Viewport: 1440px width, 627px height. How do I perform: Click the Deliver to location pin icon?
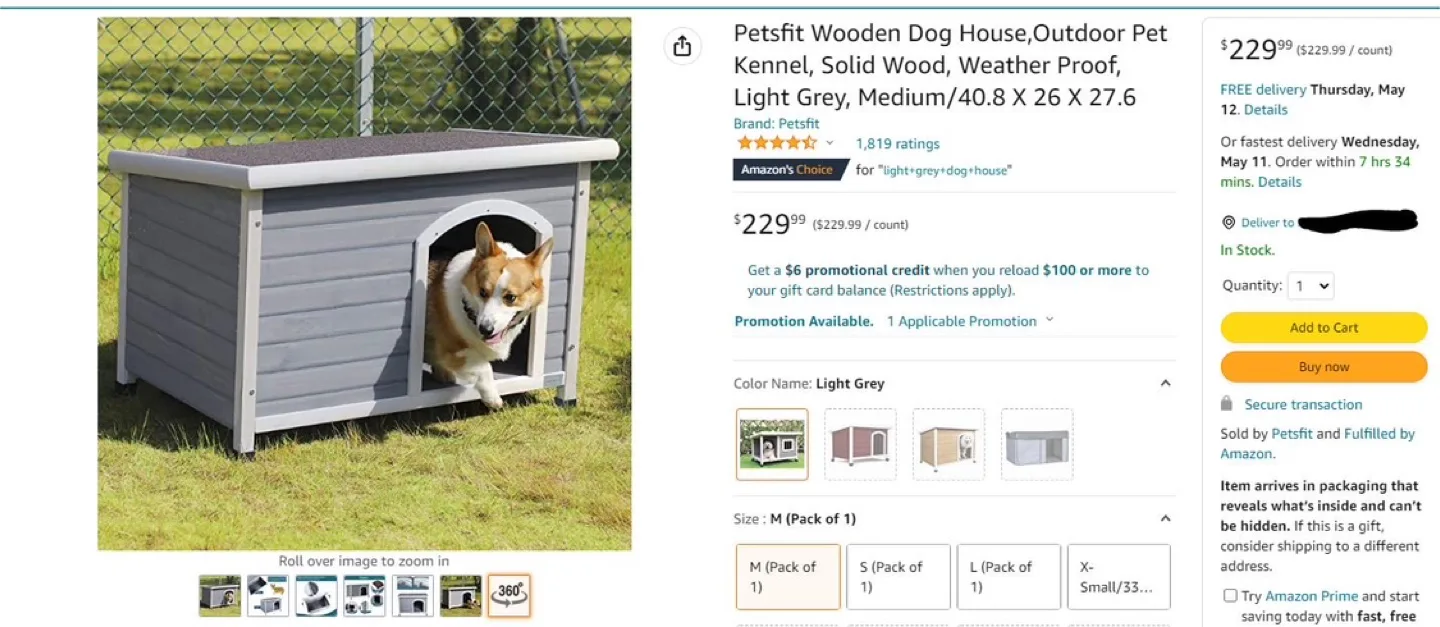coord(1227,222)
